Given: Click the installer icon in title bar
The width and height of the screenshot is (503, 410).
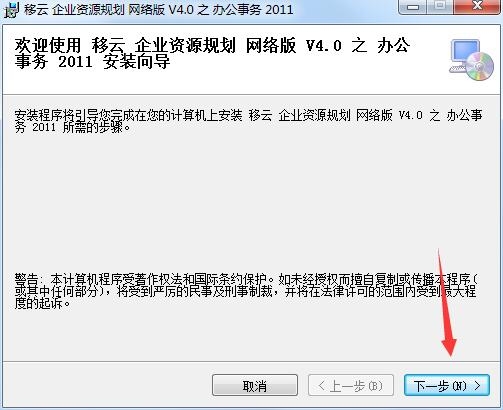Looking at the screenshot, I should pos(11,9).
